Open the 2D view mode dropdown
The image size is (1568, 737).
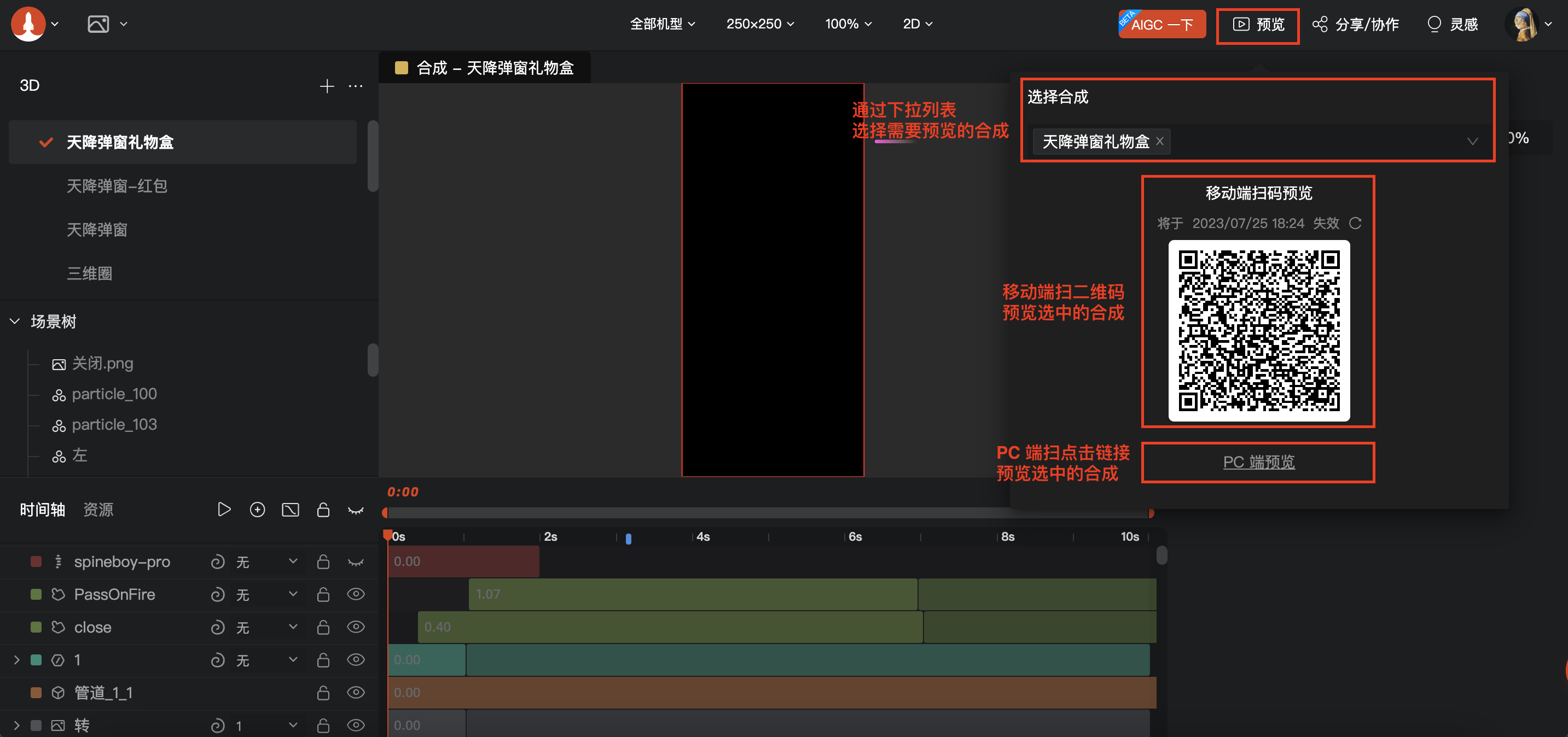pos(917,24)
